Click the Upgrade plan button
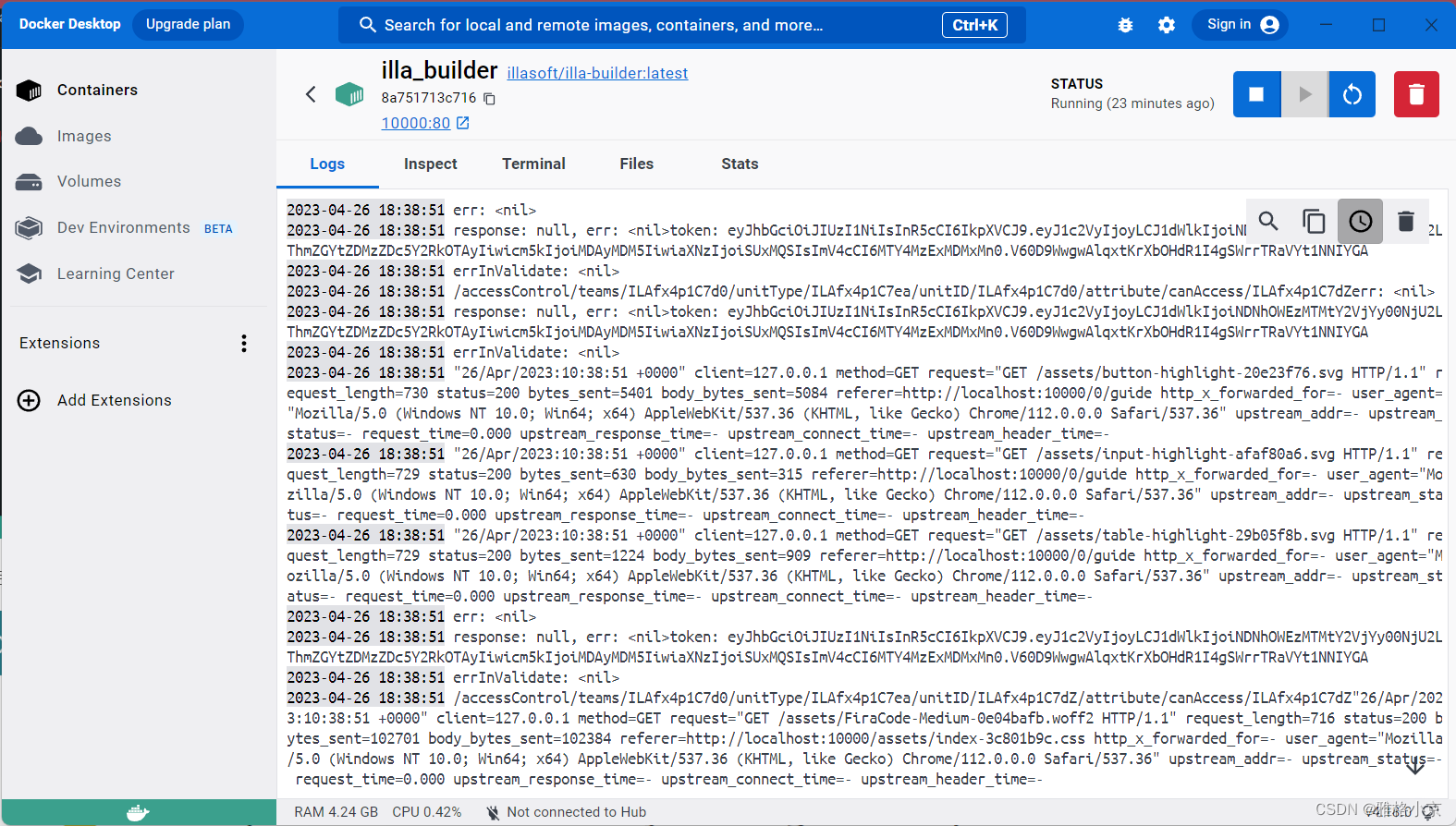 (189, 24)
